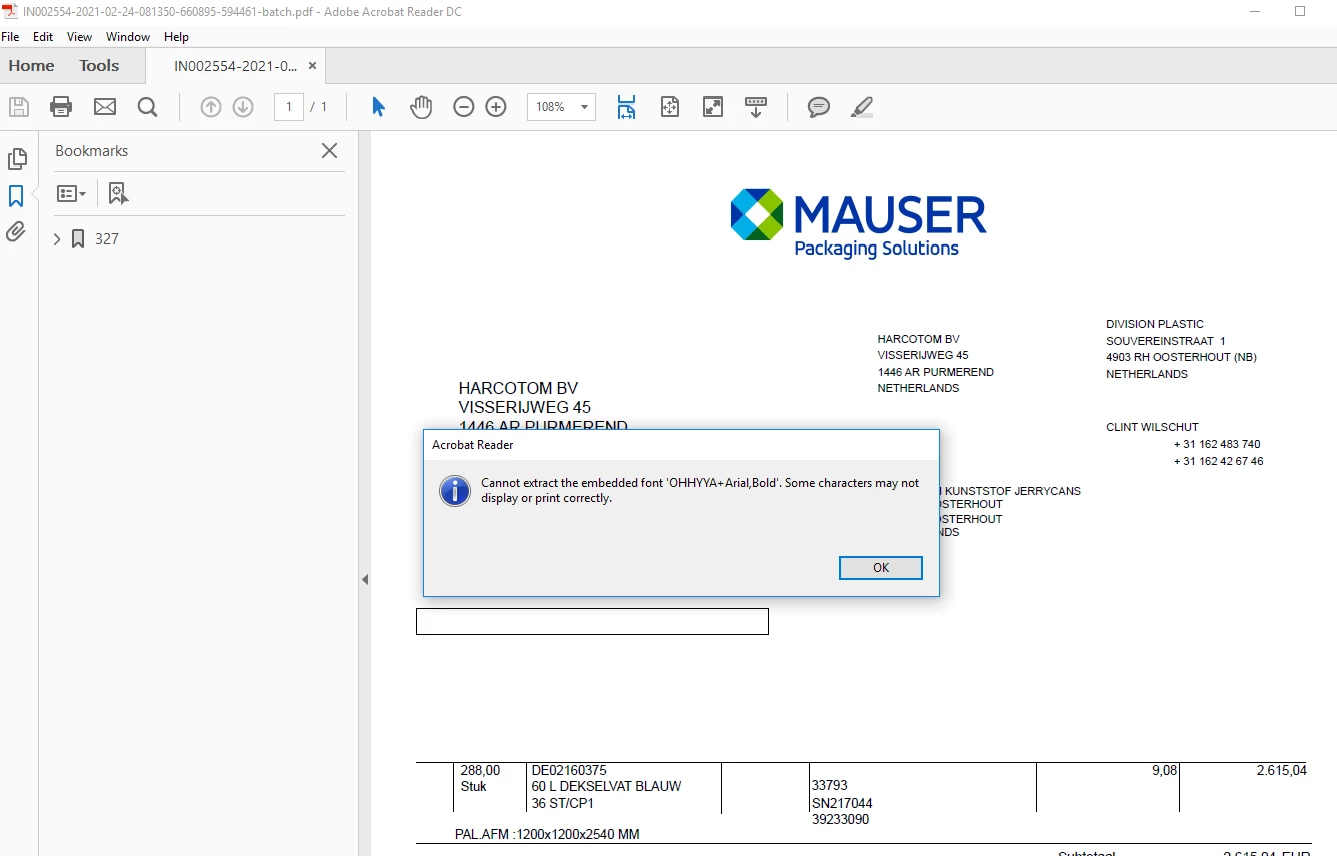Open the Find text magnifier
The height and width of the screenshot is (856, 1337).
point(148,107)
